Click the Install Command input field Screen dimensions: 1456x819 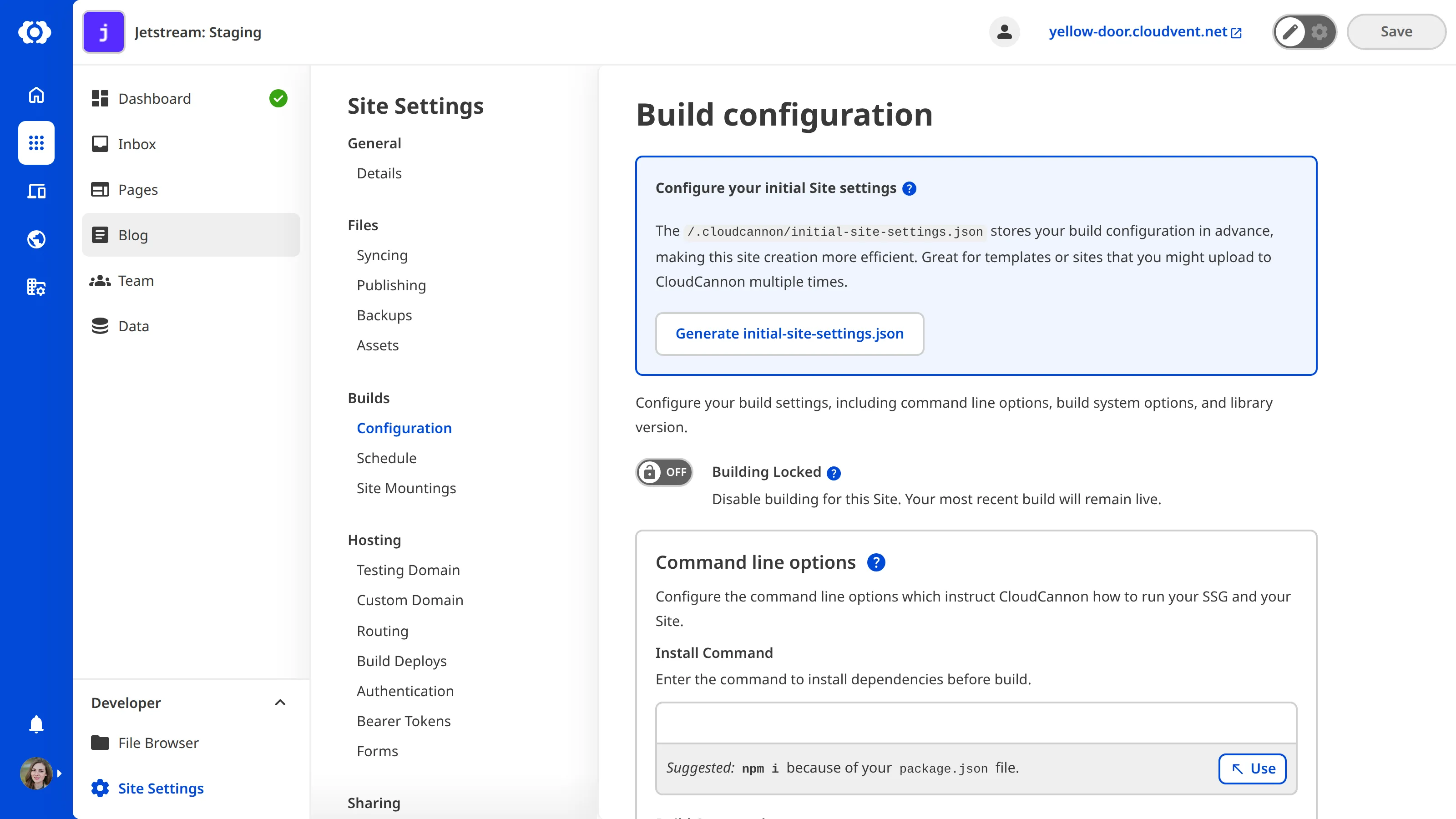[x=975, y=723]
